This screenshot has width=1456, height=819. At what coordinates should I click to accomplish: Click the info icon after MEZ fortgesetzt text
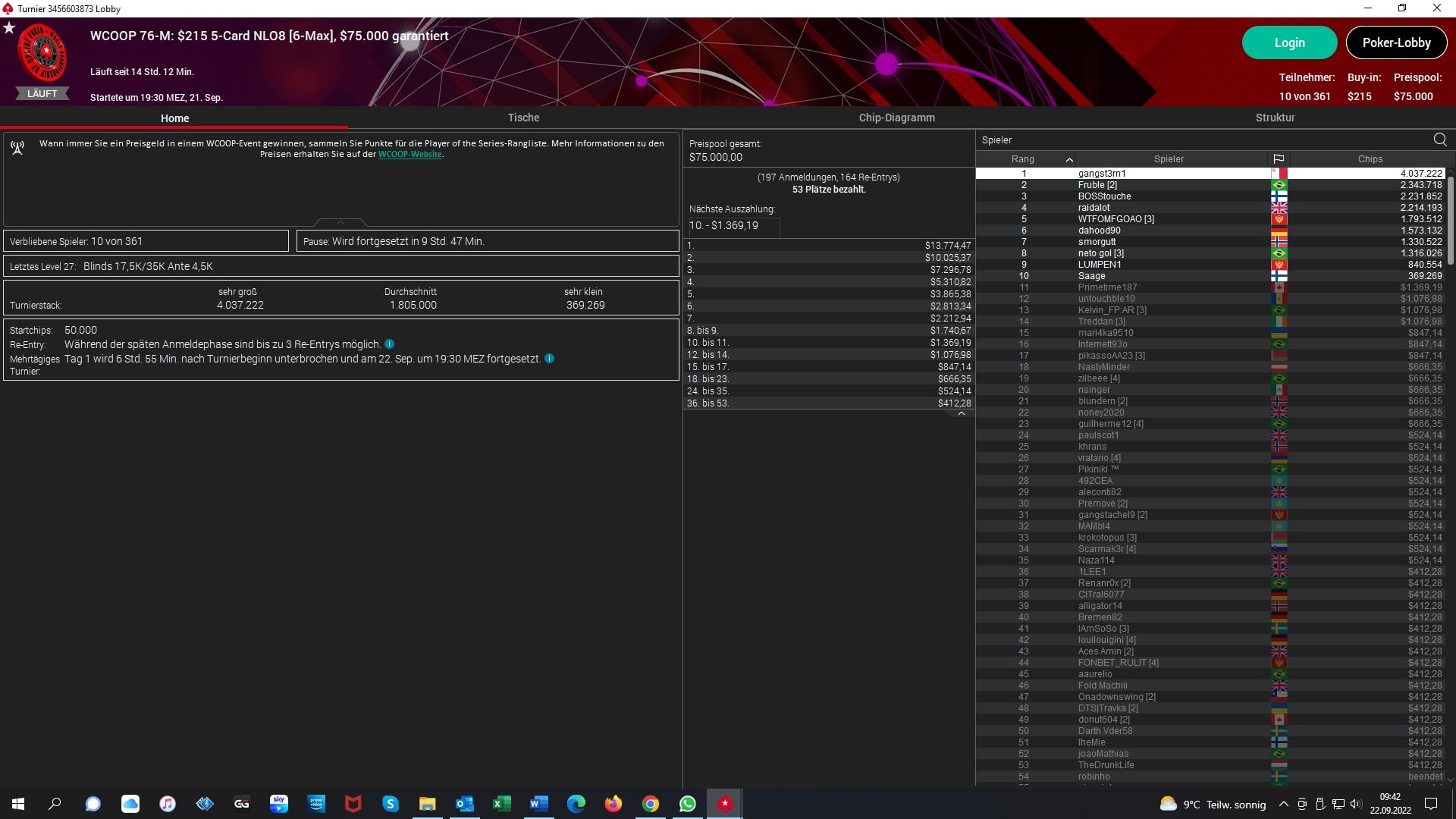[549, 359]
